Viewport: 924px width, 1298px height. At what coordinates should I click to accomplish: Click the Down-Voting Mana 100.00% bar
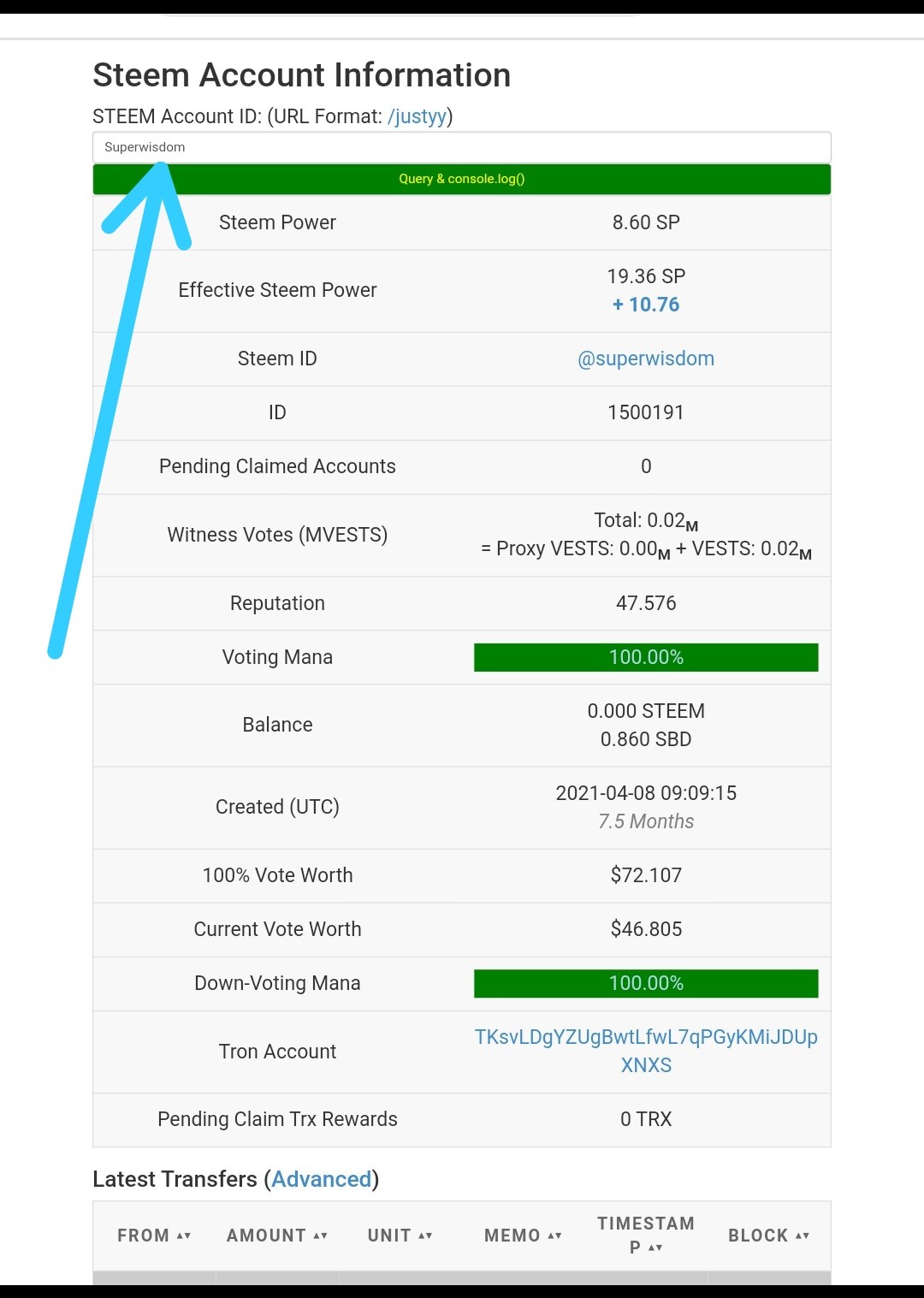click(x=646, y=983)
